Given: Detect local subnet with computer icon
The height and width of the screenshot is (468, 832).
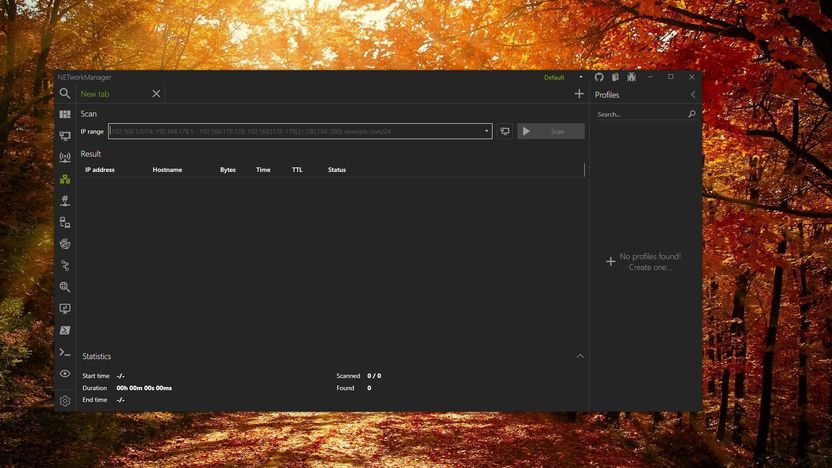Looking at the screenshot, I should [x=505, y=131].
